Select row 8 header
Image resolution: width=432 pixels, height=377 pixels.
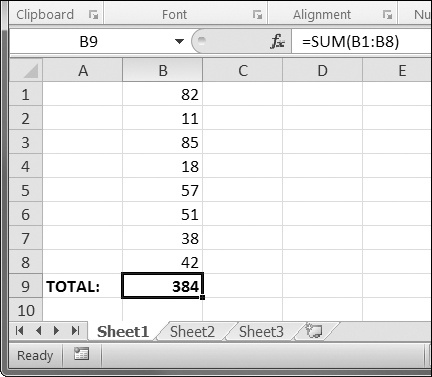point(26,262)
